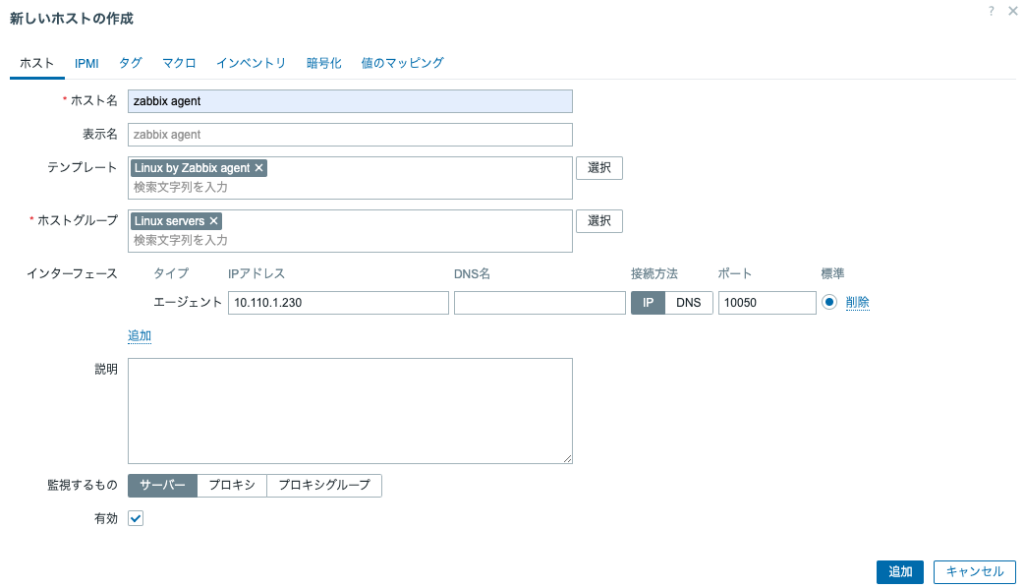The height and width of the screenshot is (588, 1024).
Task: Open the 暗号化 tab
Action: tap(324, 63)
